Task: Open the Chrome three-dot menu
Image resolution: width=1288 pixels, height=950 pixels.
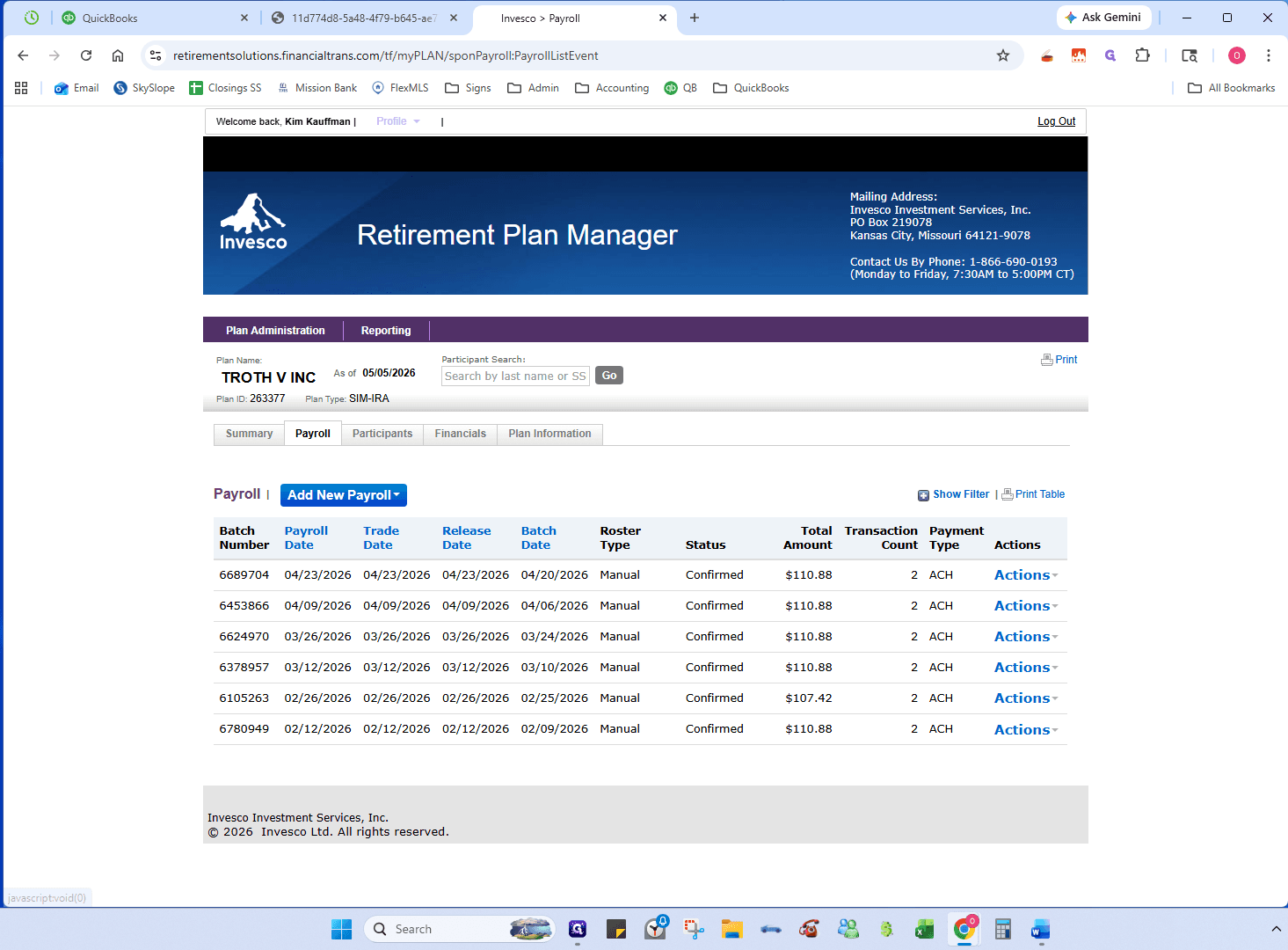Action: click(1269, 55)
